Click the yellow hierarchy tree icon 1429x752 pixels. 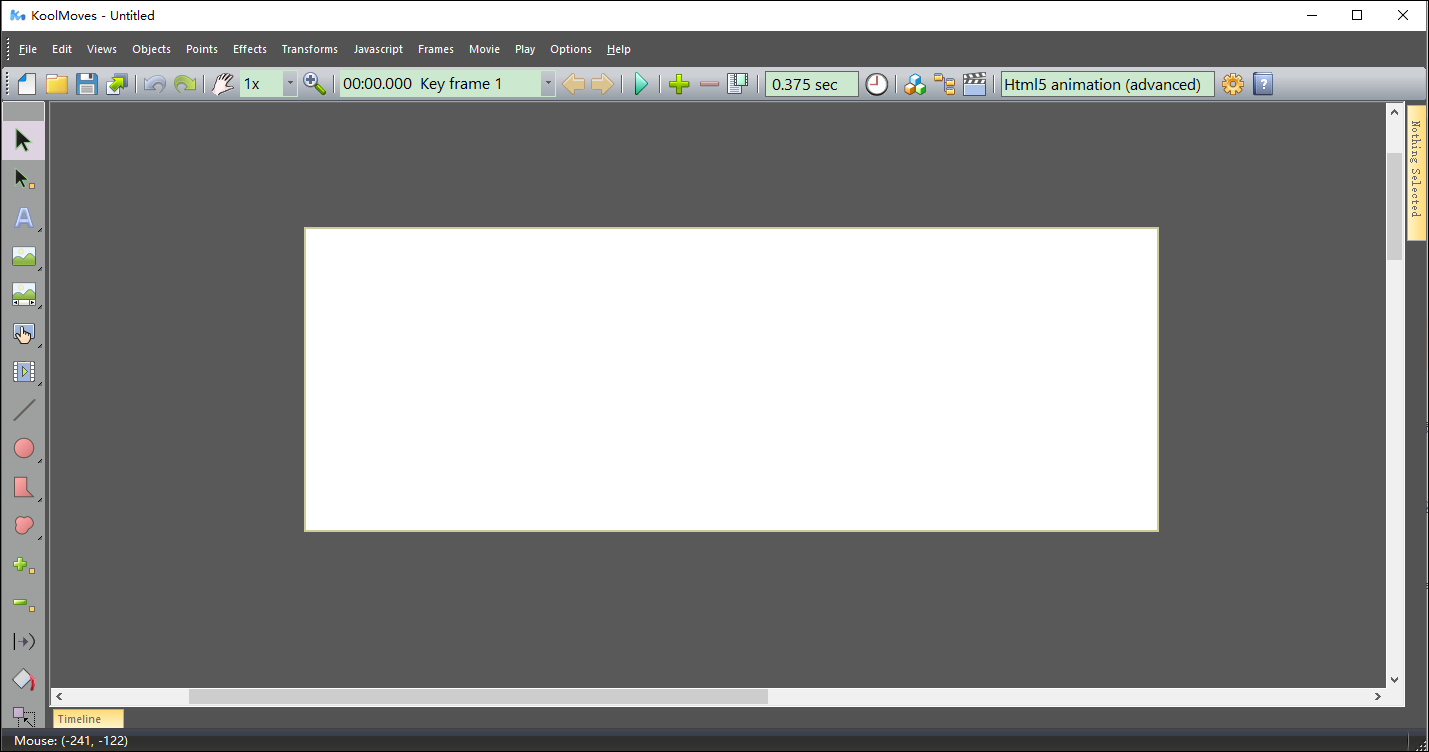944,84
